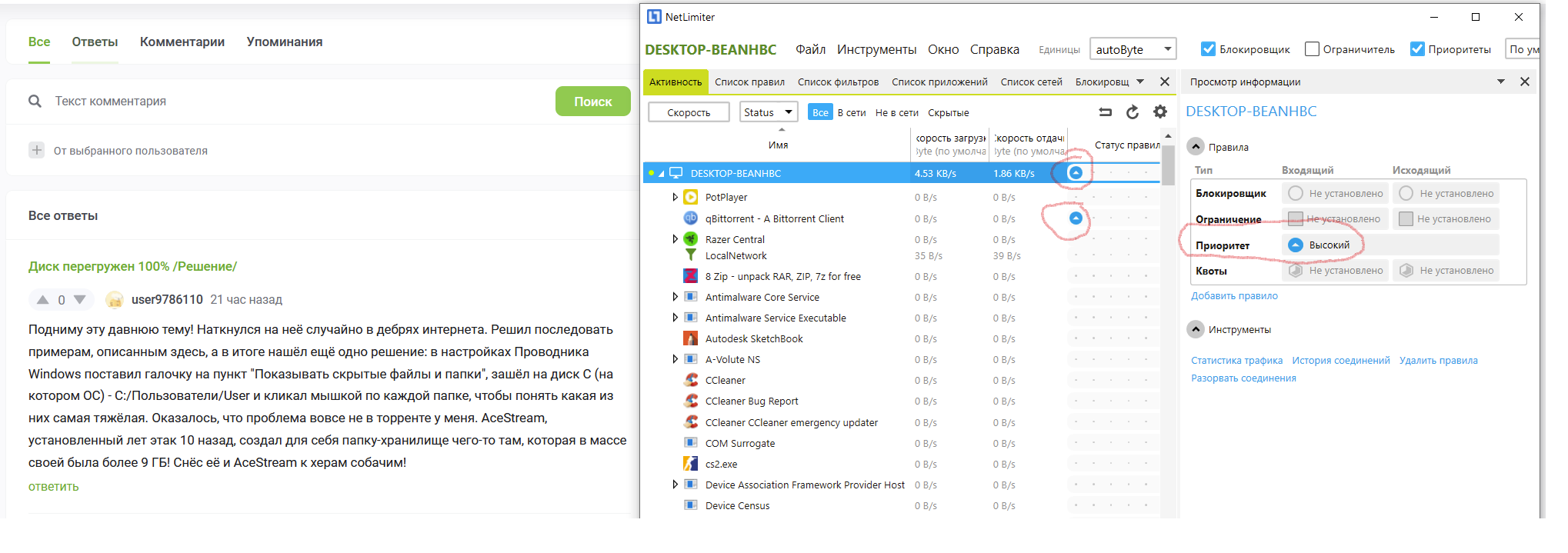Open the gear settings icon in Activity panel
1568x553 pixels.
pos(1160,112)
